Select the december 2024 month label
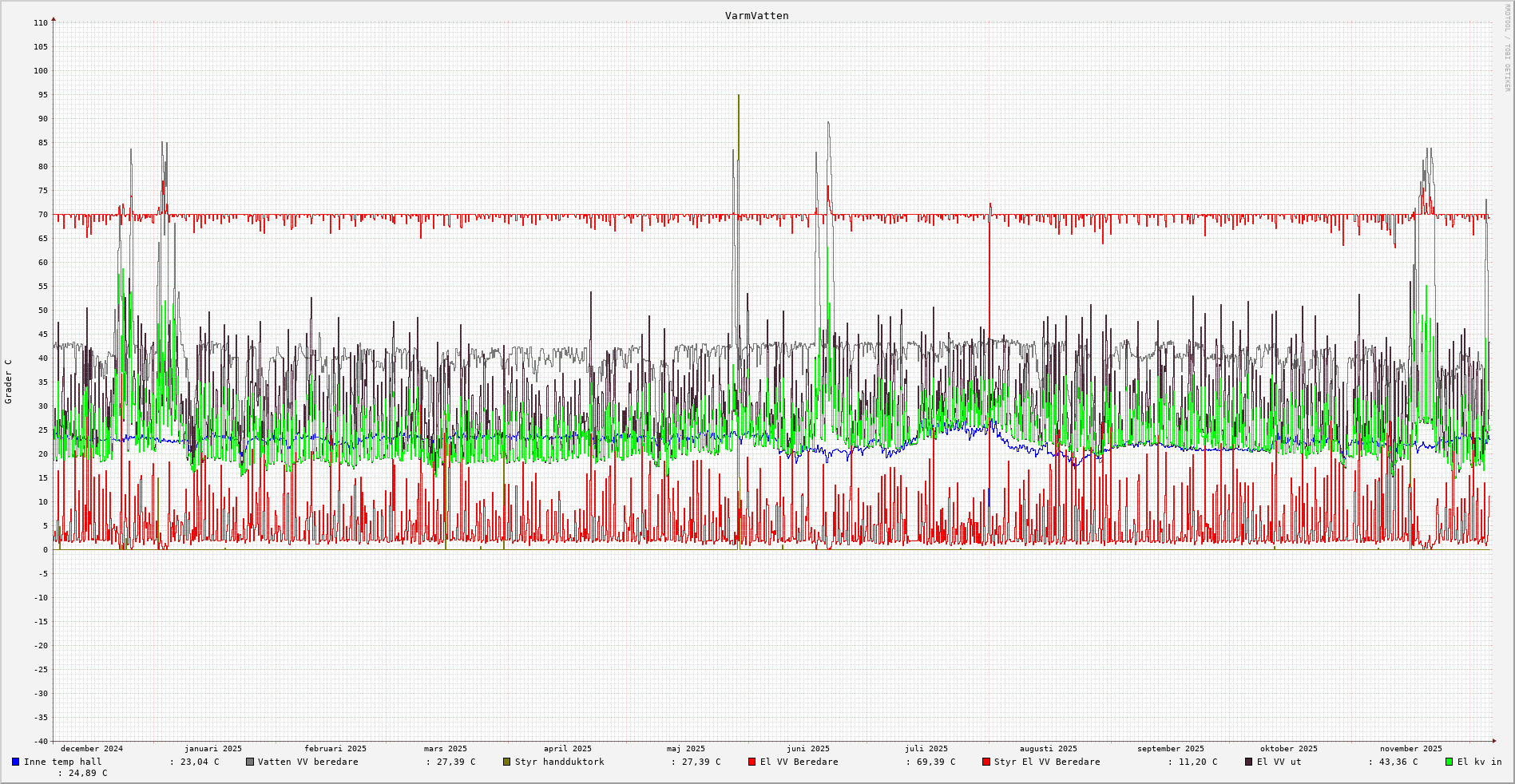 pyautogui.click(x=92, y=749)
